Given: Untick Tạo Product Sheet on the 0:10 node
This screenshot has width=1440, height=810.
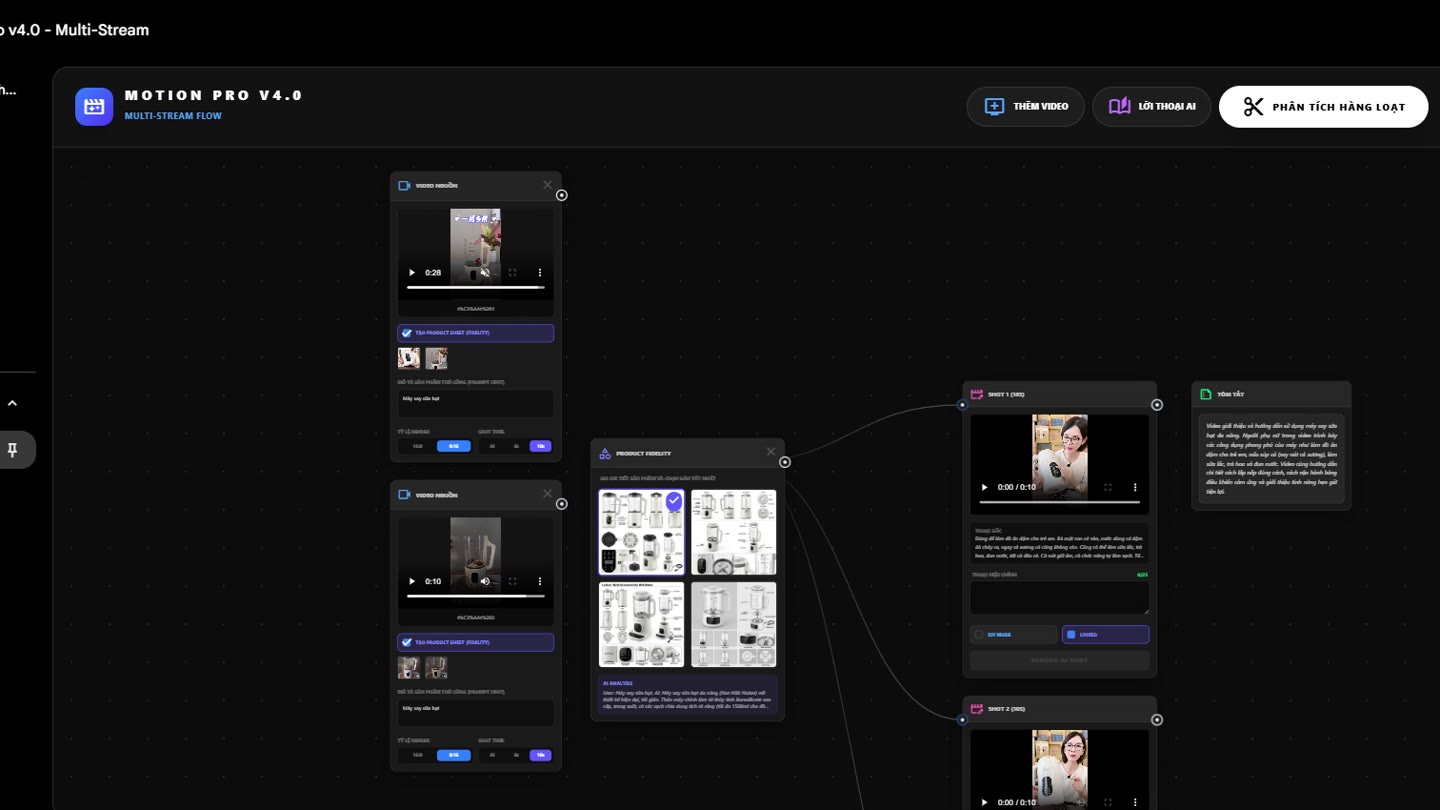Looking at the screenshot, I should coord(407,642).
